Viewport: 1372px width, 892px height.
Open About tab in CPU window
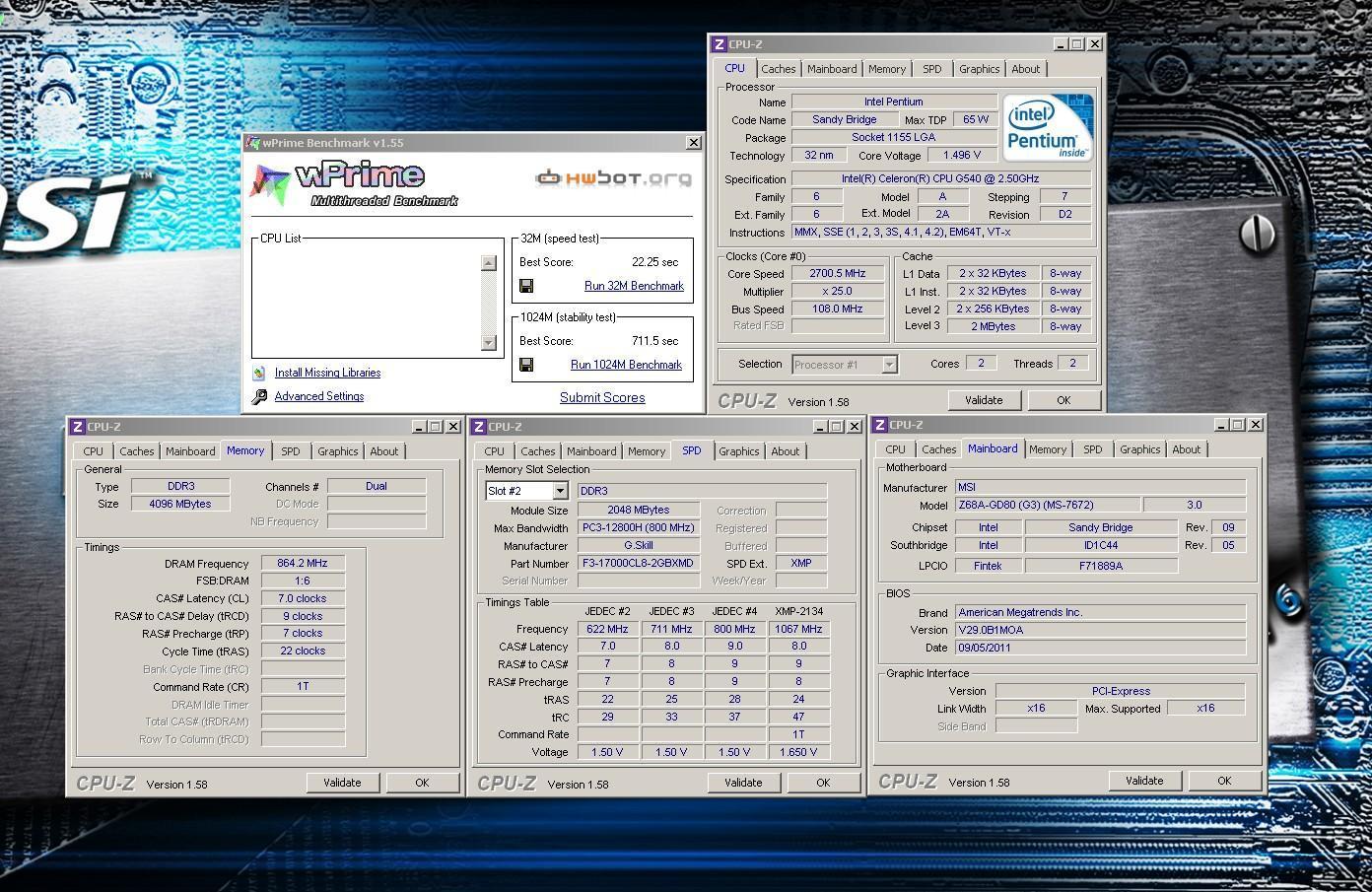[1025, 69]
